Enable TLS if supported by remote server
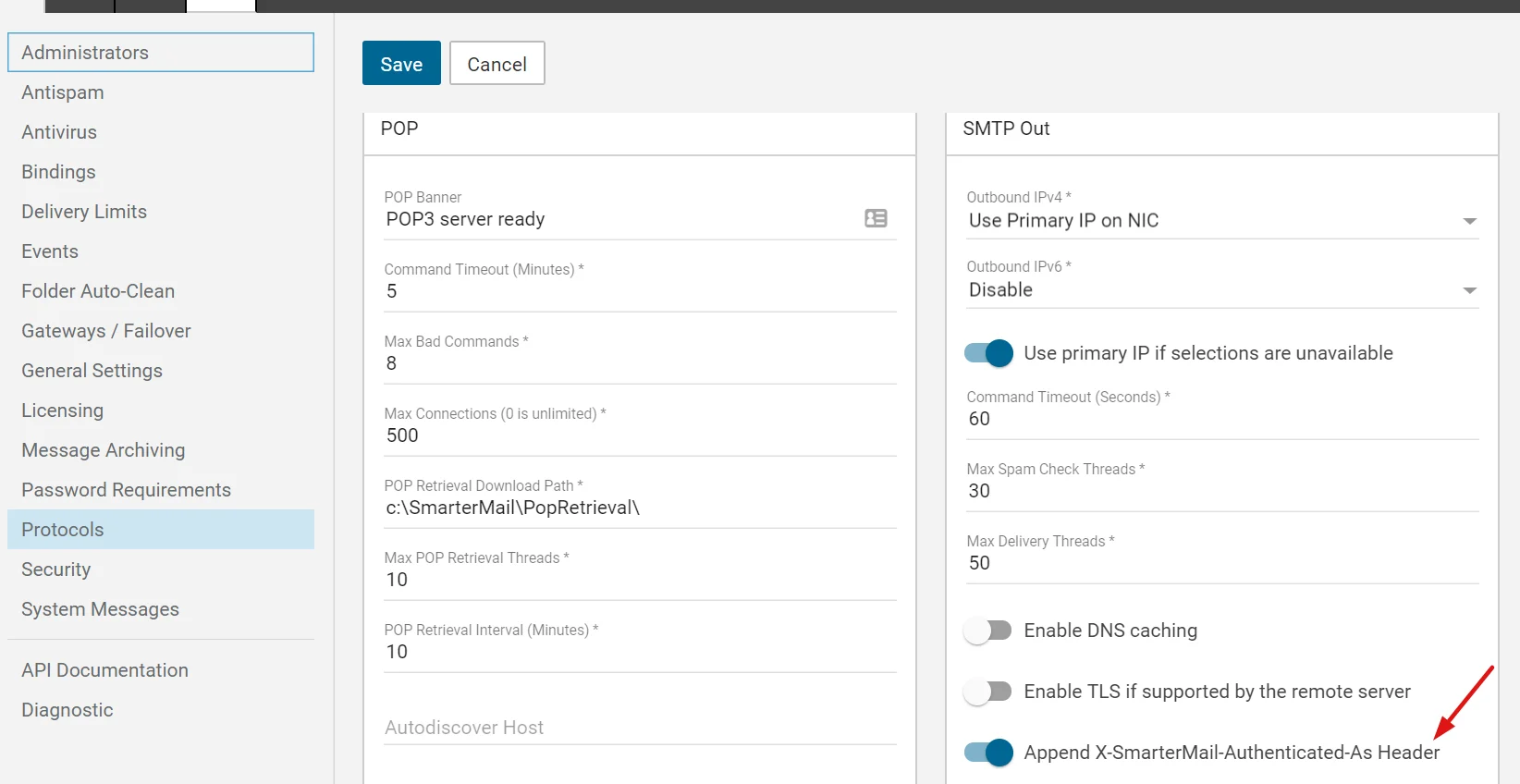Viewport: 1520px width, 784px height. [x=988, y=692]
